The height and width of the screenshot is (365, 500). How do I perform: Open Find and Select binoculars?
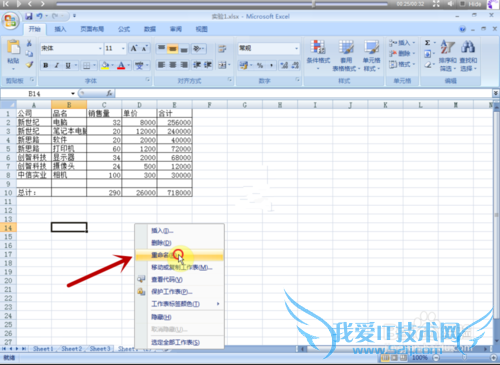[468, 55]
